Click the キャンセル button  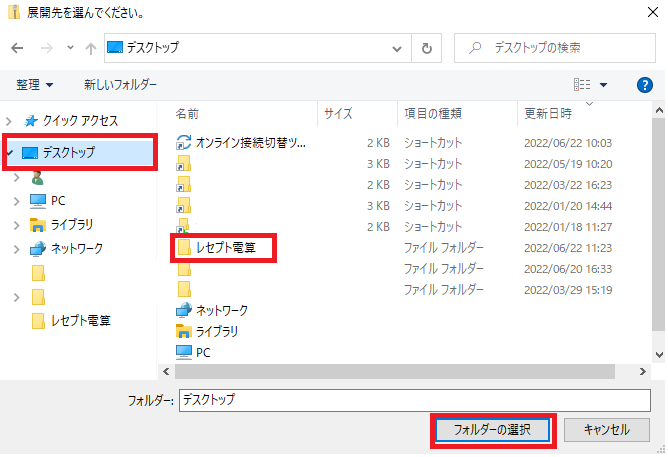pyautogui.click(x=607, y=430)
